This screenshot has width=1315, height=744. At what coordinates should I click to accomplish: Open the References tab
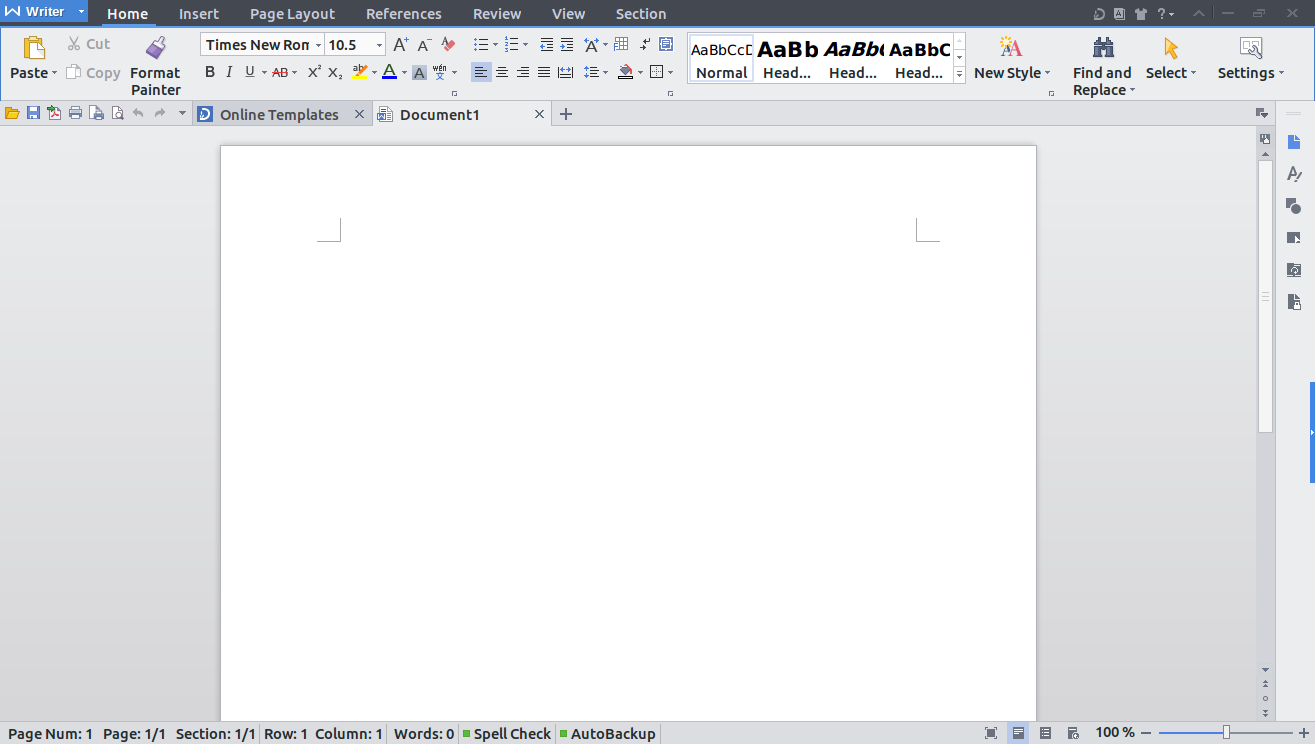404,14
